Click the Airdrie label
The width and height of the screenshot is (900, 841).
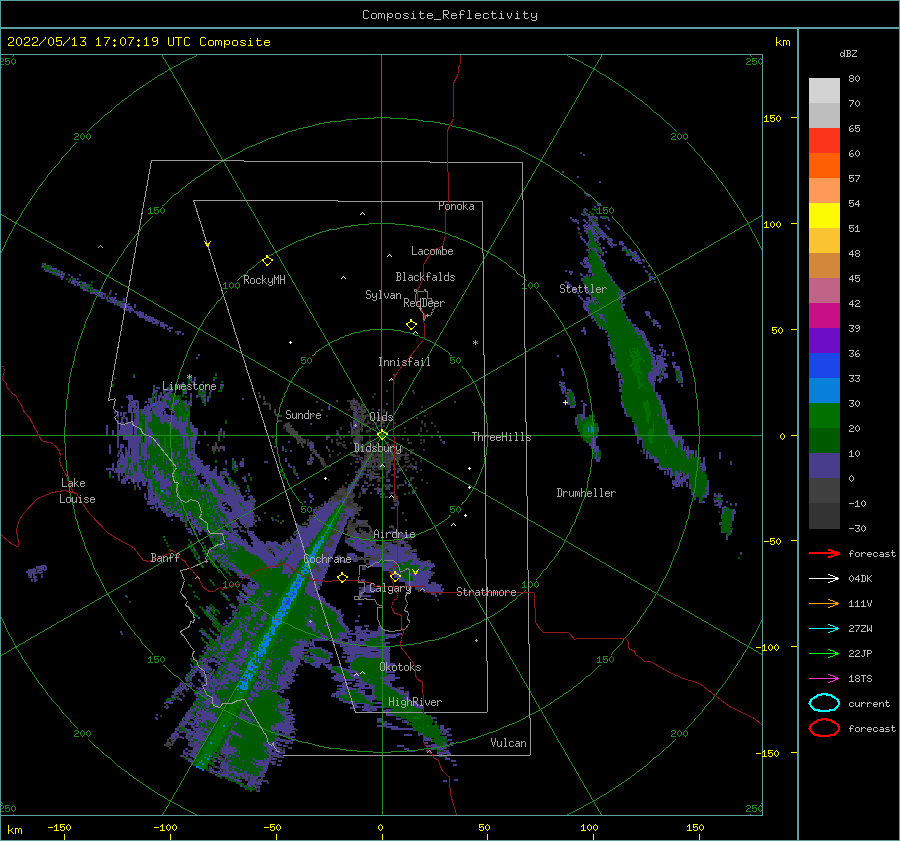click(394, 534)
